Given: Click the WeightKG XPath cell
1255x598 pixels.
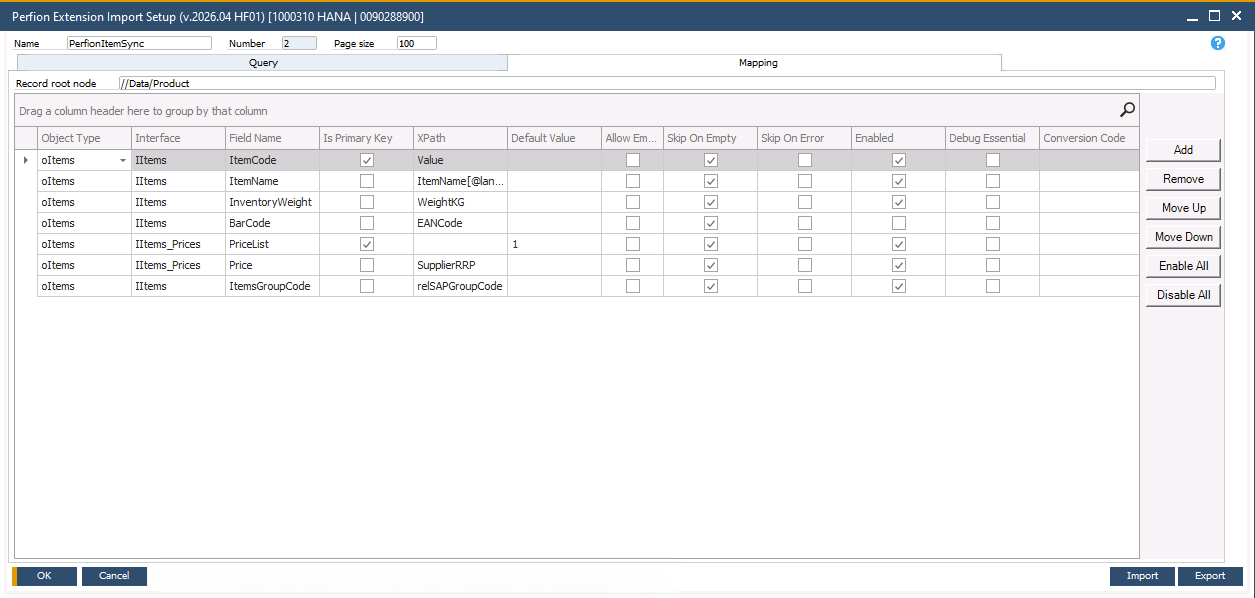Looking at the screenshot, I should pyautogui.click(x=460, y=202).
